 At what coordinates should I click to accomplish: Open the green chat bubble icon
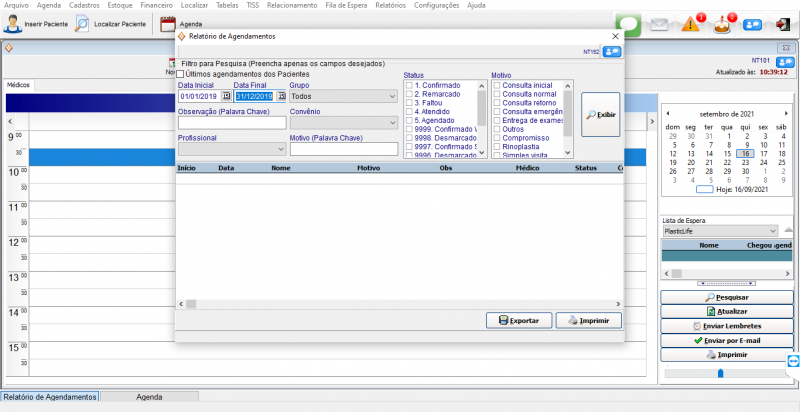point(628,24)
